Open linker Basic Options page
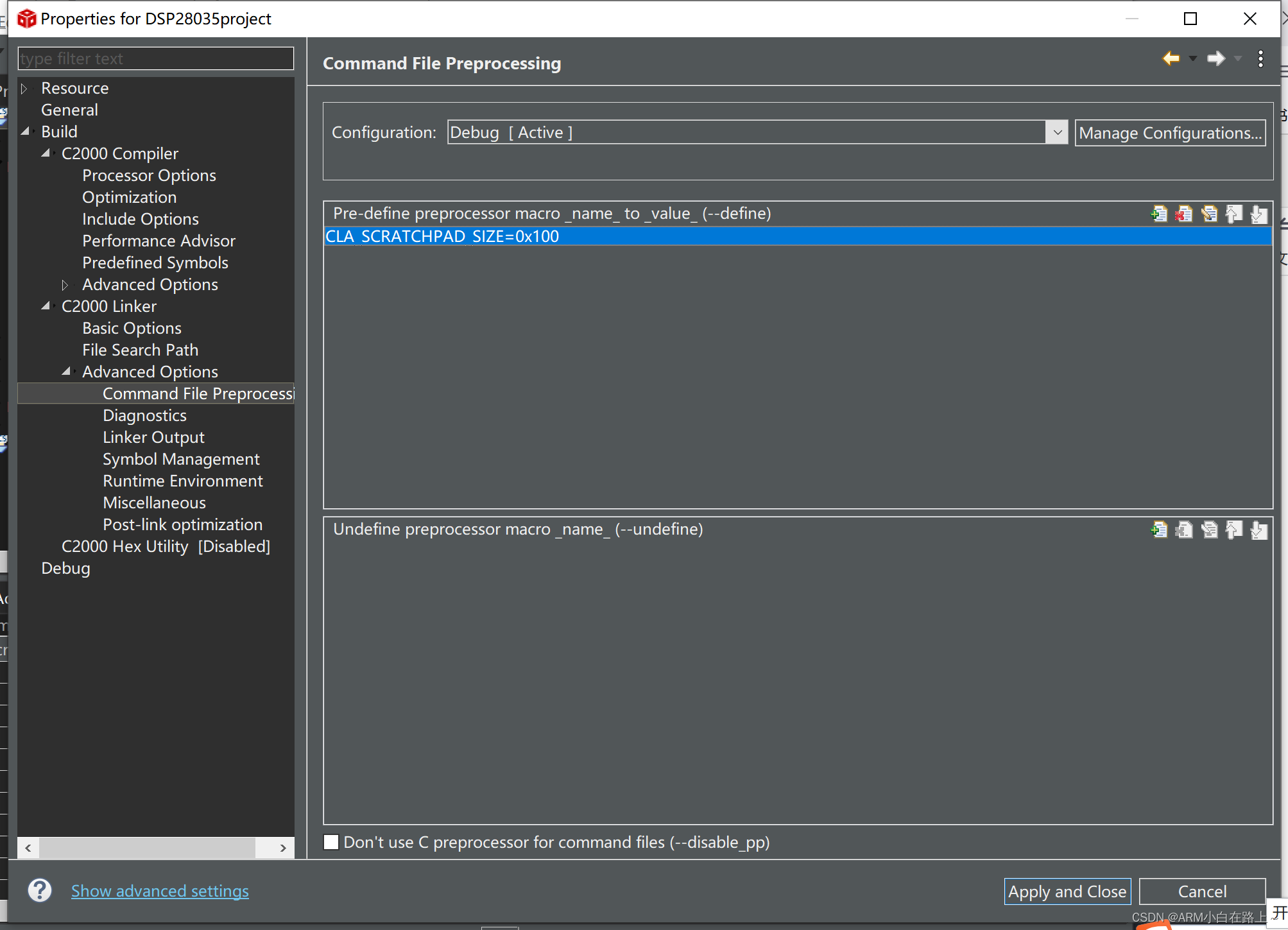The width and height of the screenshot is (1288, 930). [132, 328]
